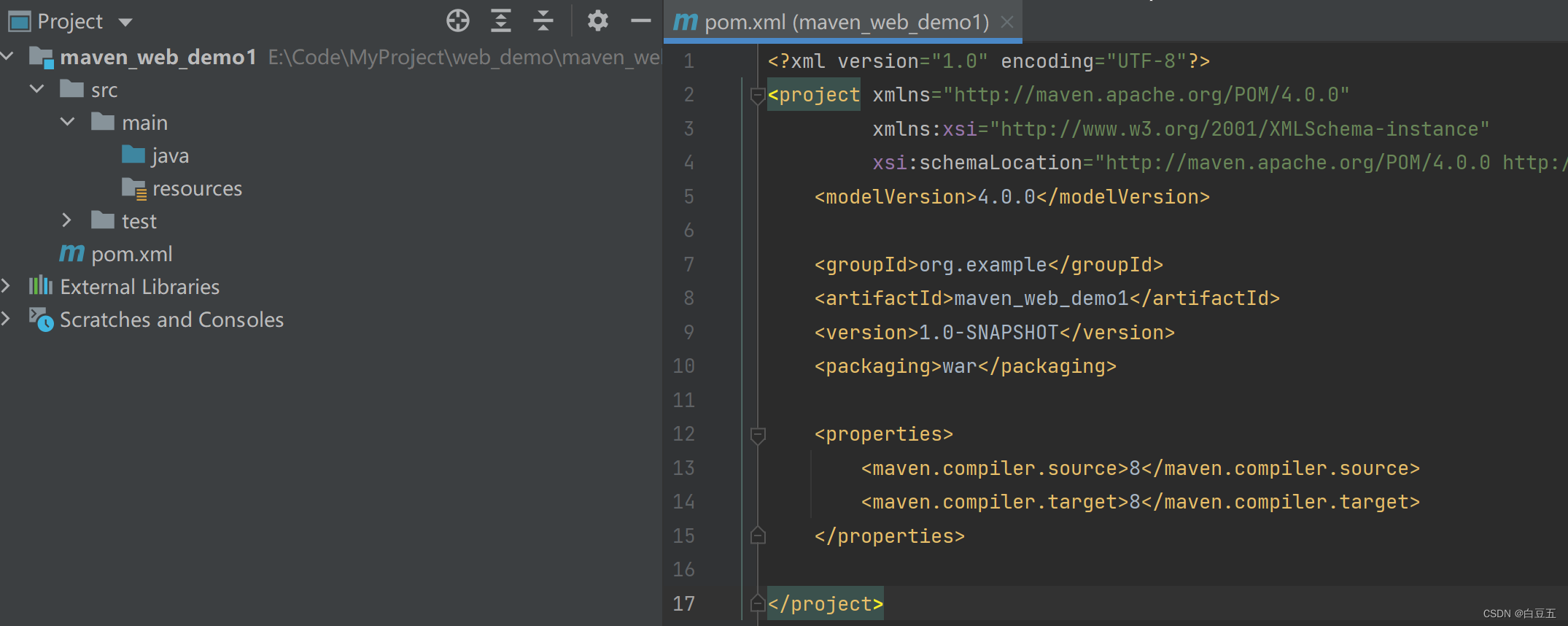This screenshot has width=1568, height=626.
Task: Click line number 17 in gutter
Action: (x=683, y=604)
